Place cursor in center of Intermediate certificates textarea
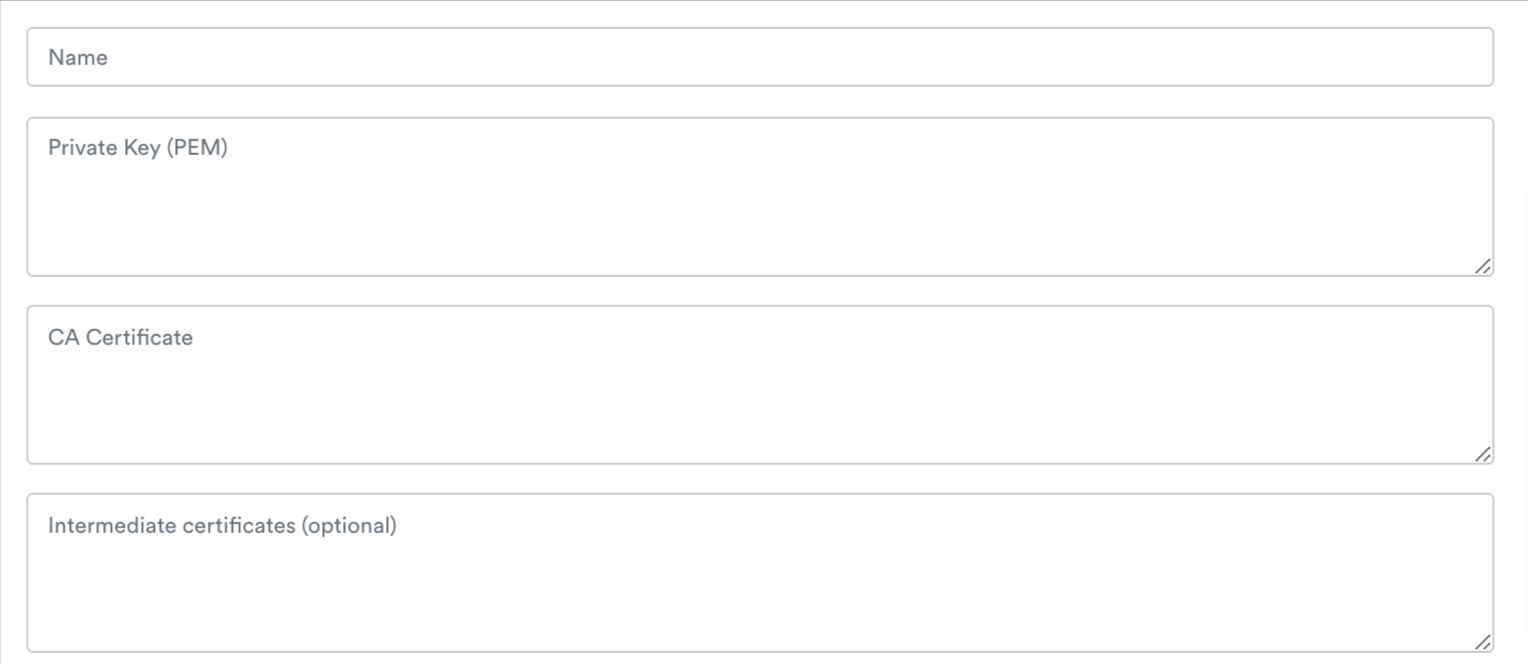 (760, 573)
